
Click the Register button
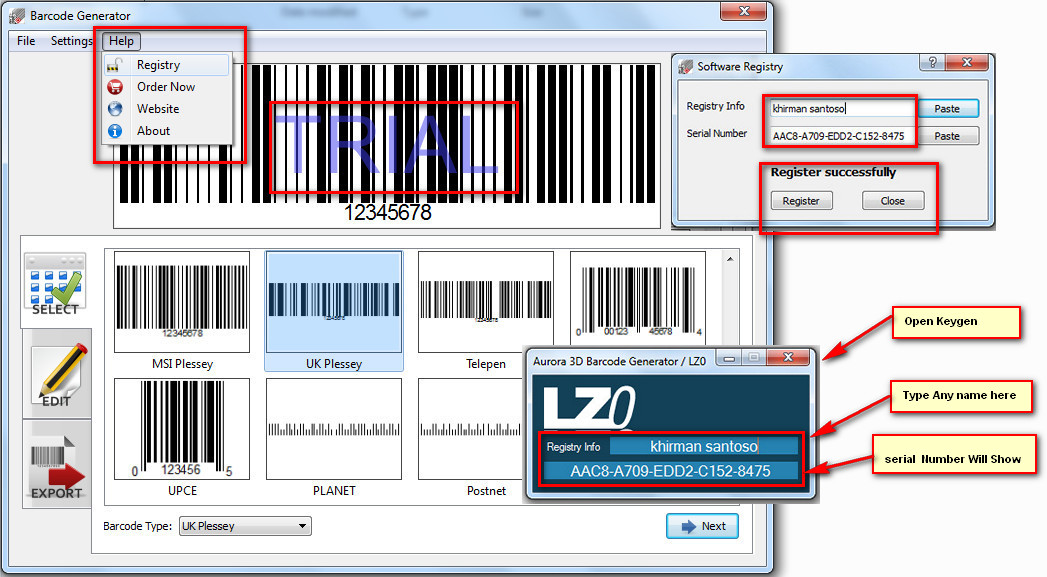point(801,201)
